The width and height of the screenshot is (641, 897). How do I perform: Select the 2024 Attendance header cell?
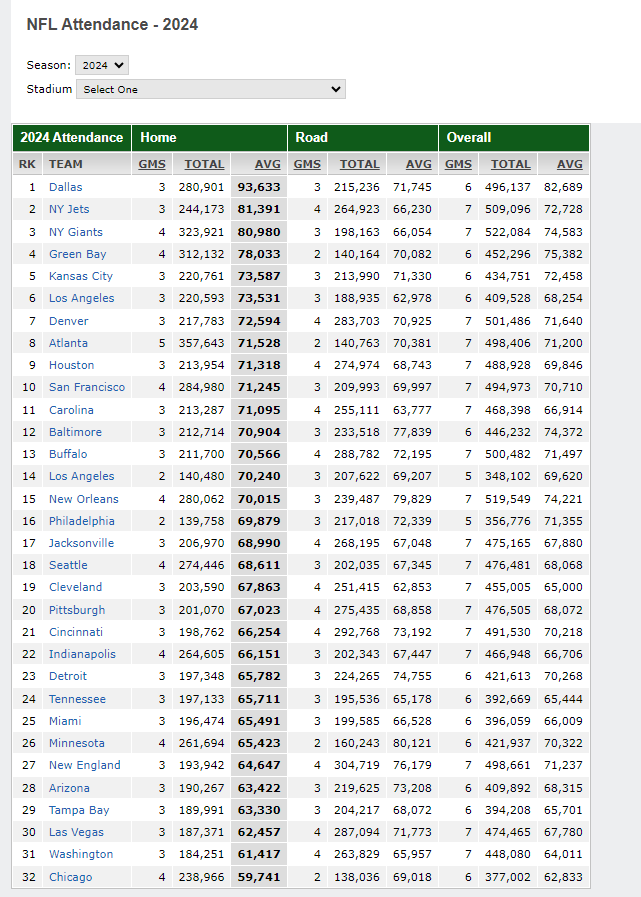(72, 137)
